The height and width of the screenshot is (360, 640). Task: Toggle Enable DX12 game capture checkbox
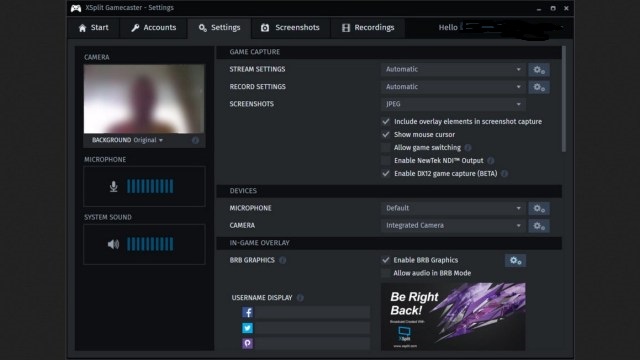(x=385, y=174)
